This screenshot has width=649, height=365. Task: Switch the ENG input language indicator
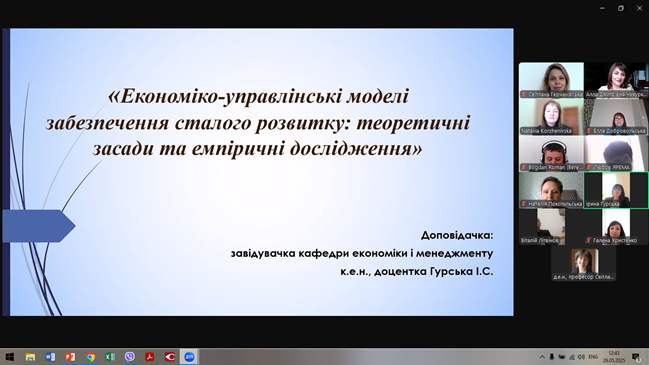coord(593,357)
